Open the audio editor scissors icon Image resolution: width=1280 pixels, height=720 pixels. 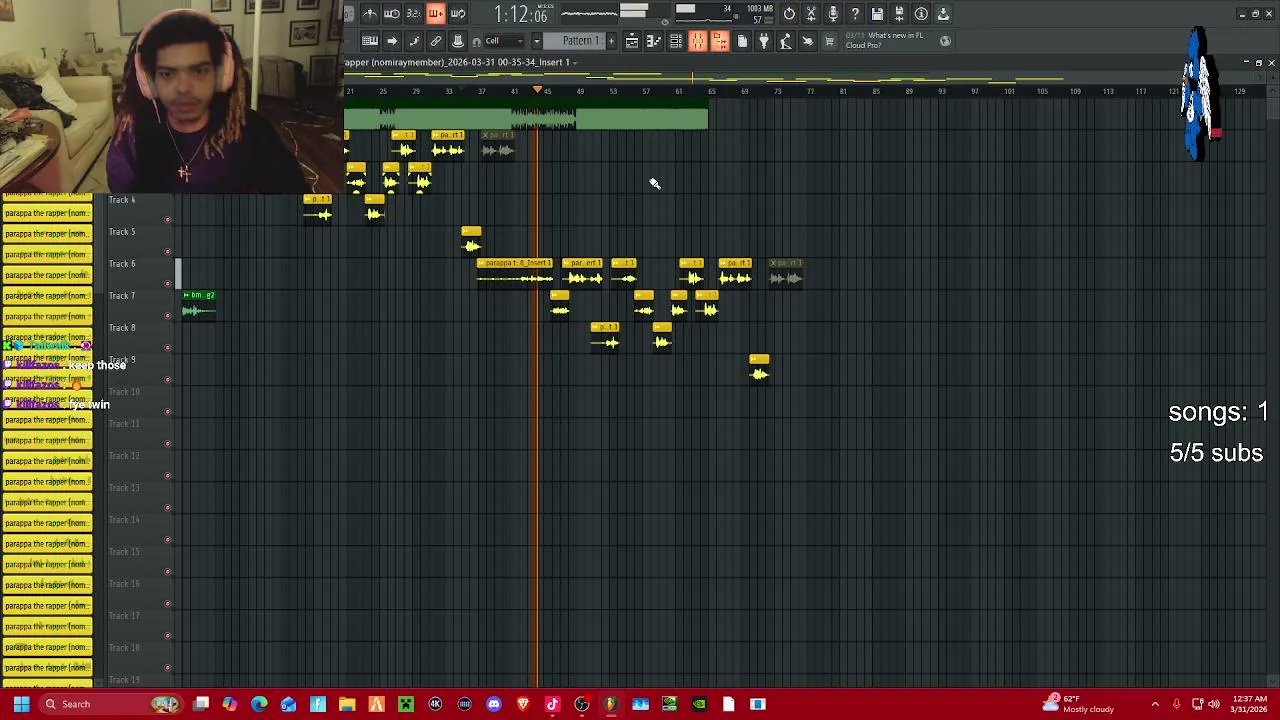point(811,13)
